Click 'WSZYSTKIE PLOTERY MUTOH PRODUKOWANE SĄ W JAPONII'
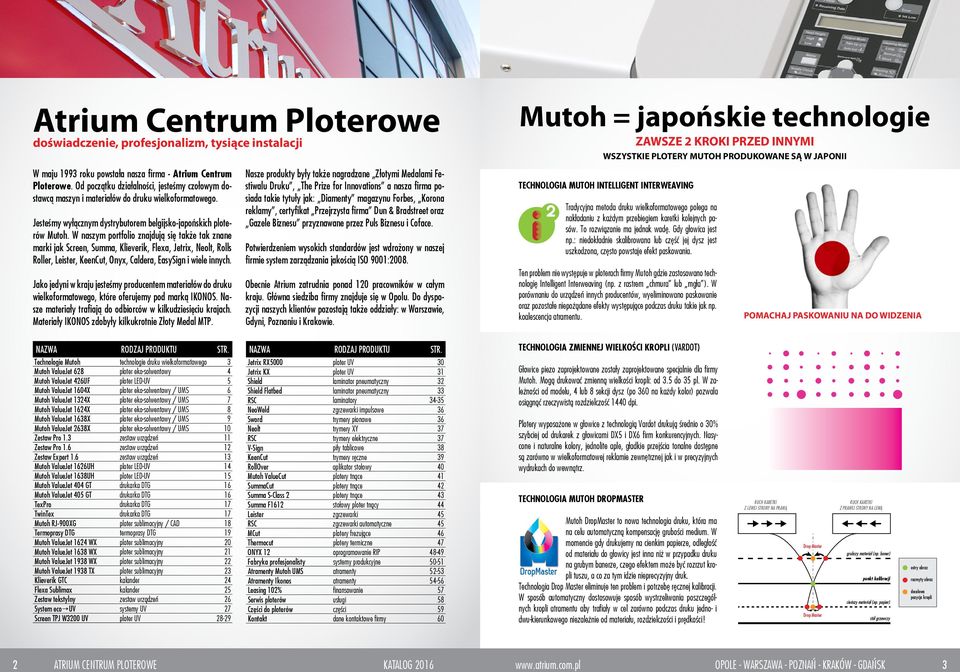The width and height of the screenshot is (960, 672). point(724,156)
